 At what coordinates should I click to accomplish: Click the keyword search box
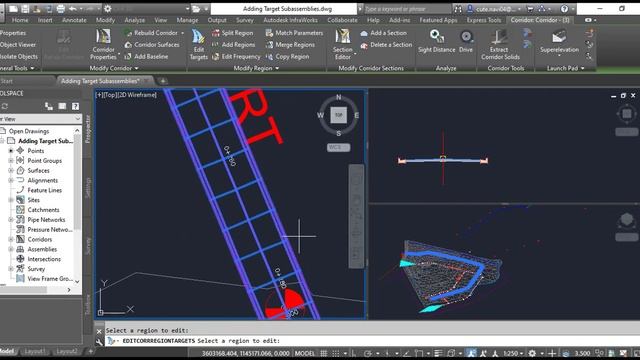click(407, 9)
